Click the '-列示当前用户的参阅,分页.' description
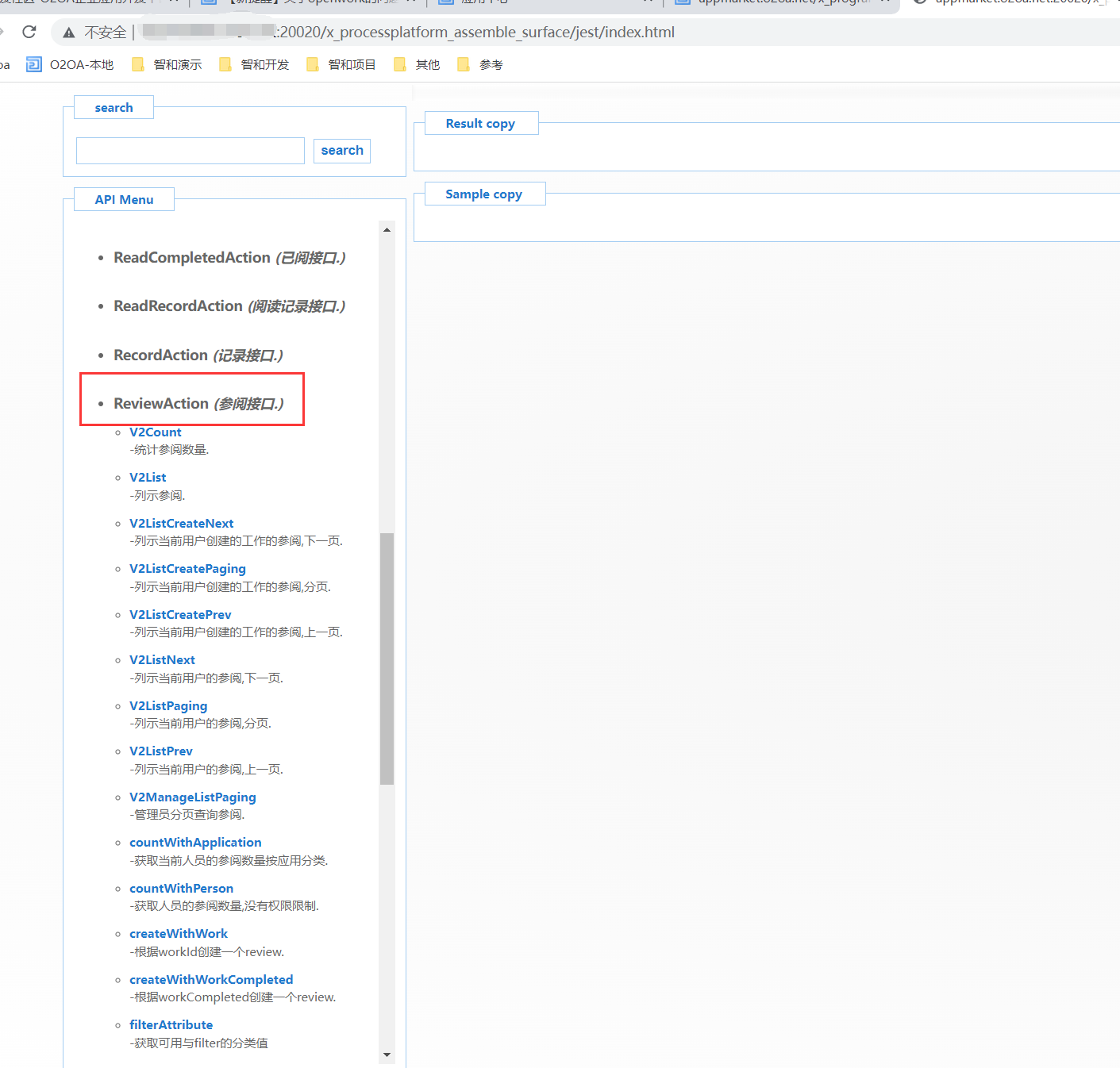 (200, 724)
